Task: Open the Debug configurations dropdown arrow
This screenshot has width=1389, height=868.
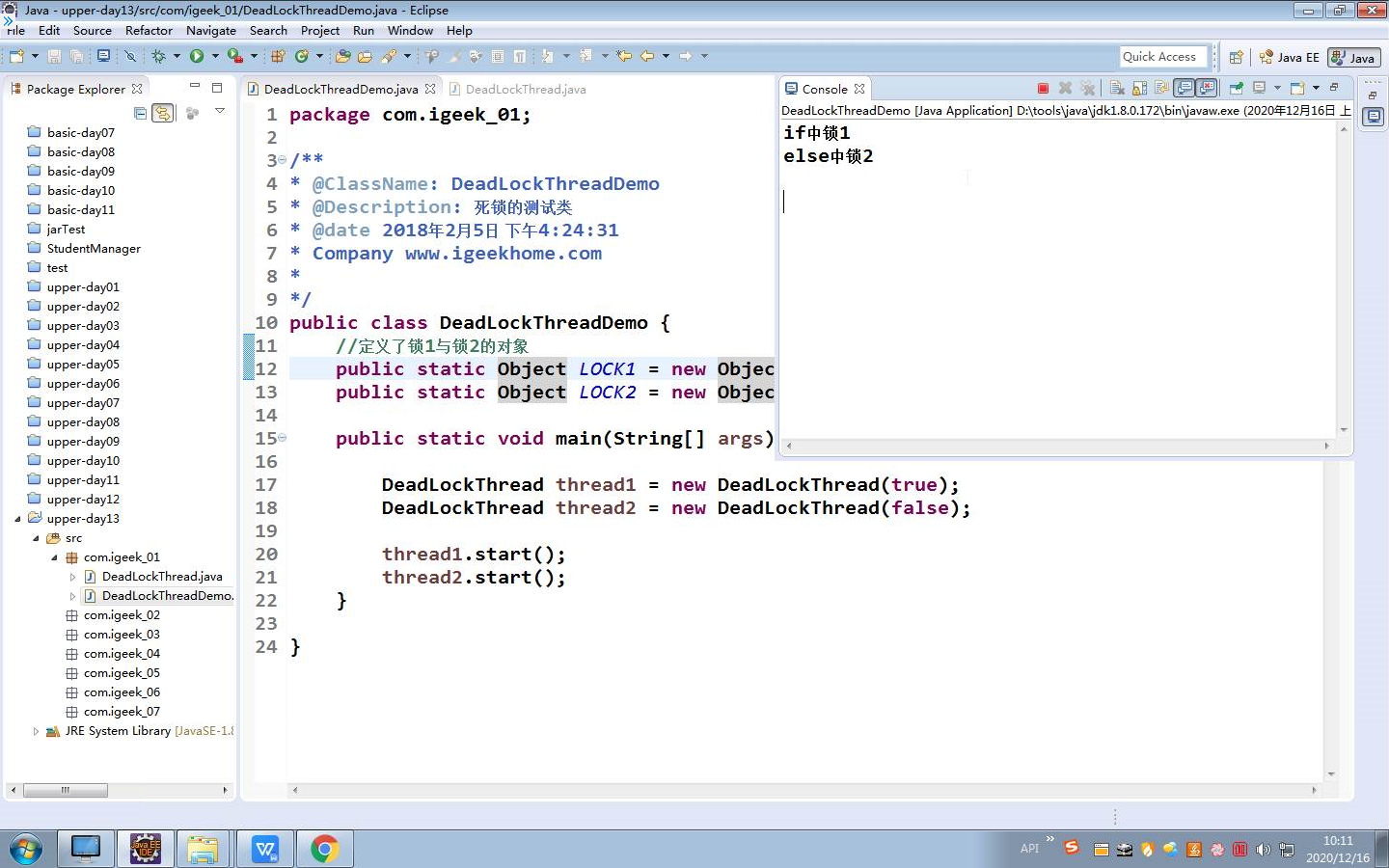Action: tap(177, 56)
